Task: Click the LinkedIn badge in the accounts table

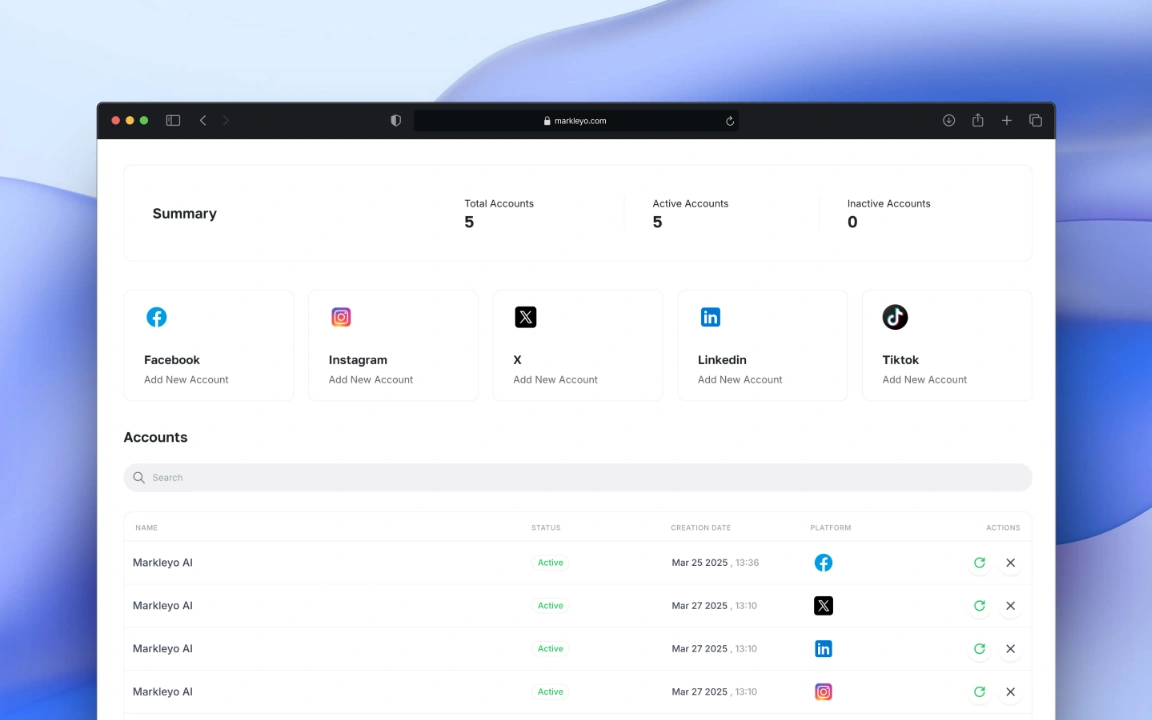Action: pos(823,648)
